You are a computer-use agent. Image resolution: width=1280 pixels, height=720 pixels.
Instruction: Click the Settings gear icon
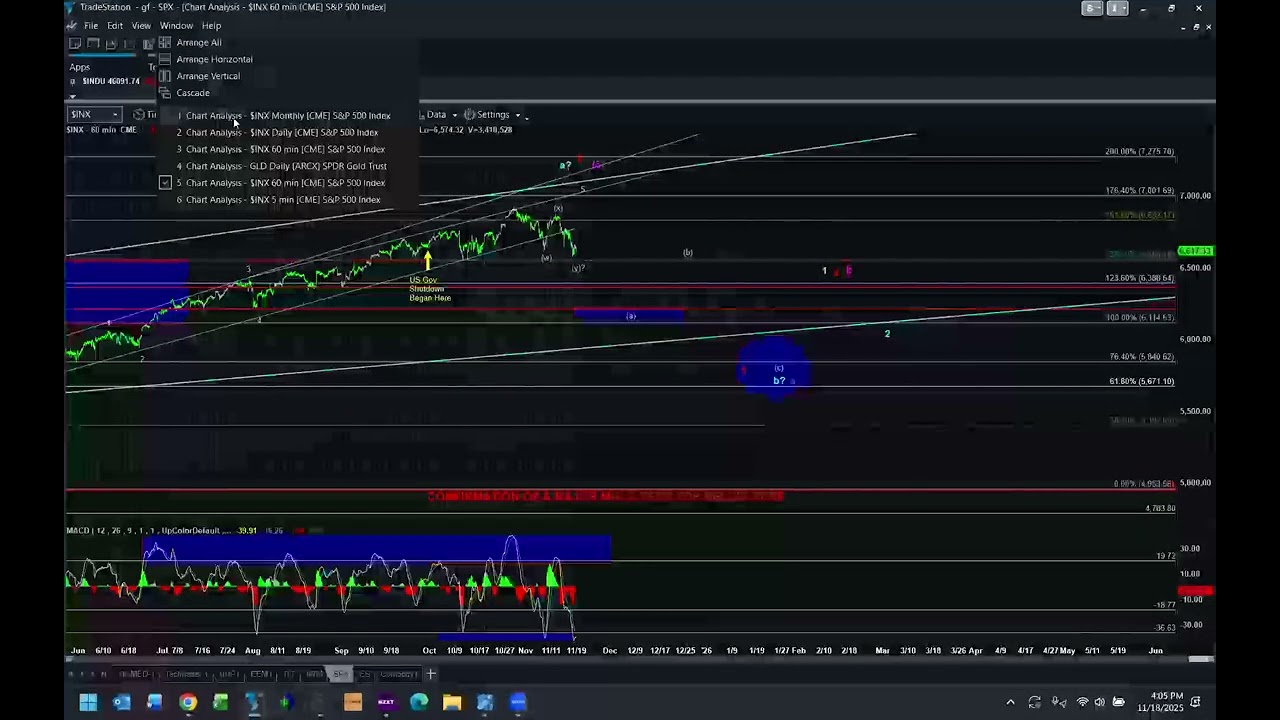[x=469, y=115]
